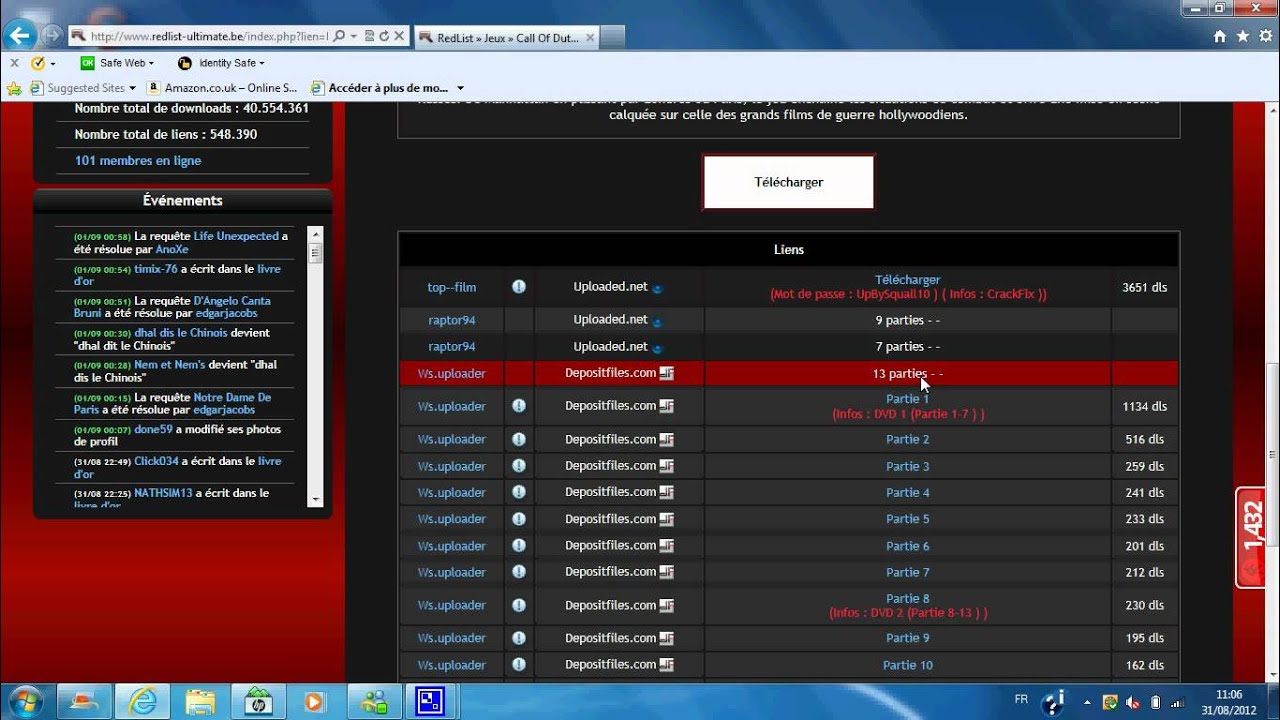Close the RedList tab
Screen dimensions: 1280x720
589,38
